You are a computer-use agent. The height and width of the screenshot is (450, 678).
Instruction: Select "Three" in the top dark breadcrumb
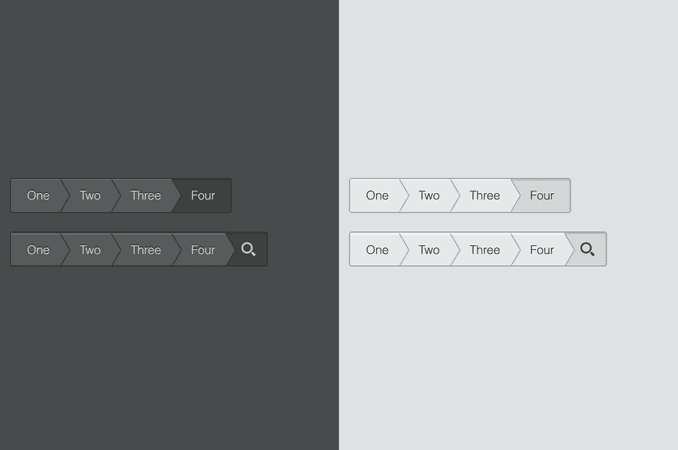coord(146,195)
